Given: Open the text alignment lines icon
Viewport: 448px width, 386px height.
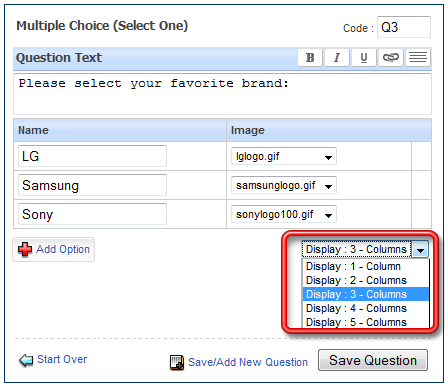Looking at the screenshot, I should point(418,58).
